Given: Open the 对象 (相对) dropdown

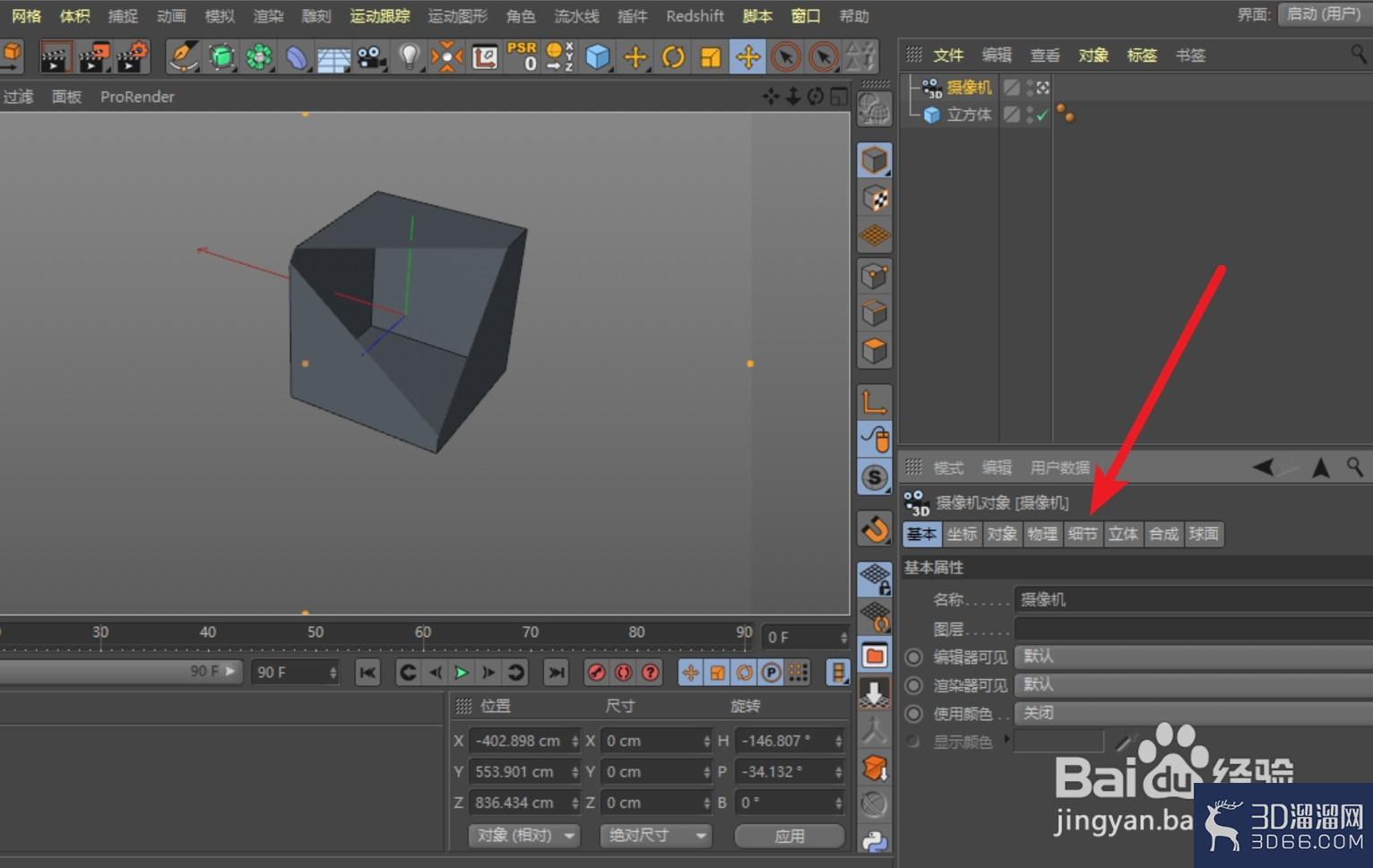Looking at the screenshot, I should point(524,836).
